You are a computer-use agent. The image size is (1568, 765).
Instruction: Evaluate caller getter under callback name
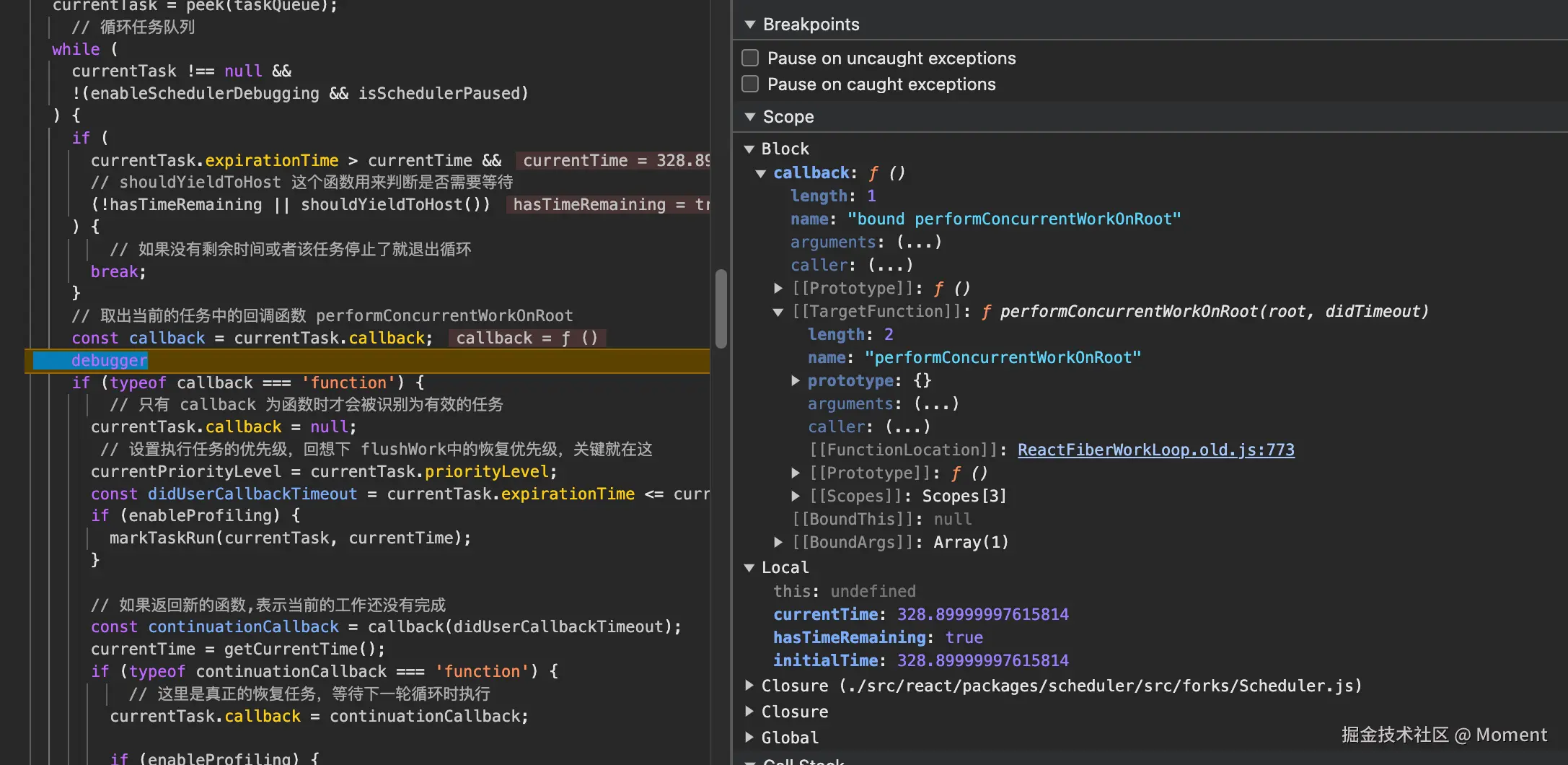[891, 265]
